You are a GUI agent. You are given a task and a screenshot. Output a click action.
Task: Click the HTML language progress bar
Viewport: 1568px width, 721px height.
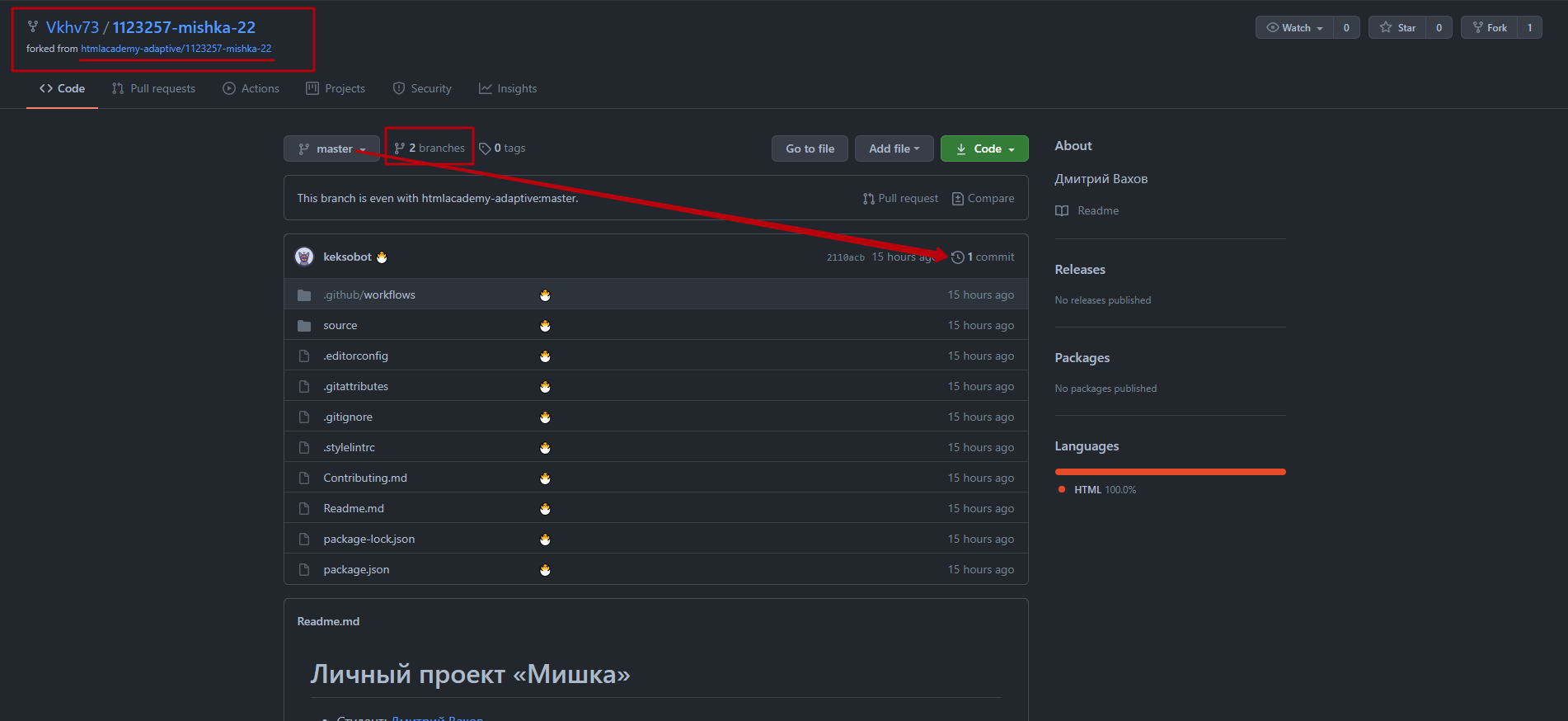(x=1170, y=472)
